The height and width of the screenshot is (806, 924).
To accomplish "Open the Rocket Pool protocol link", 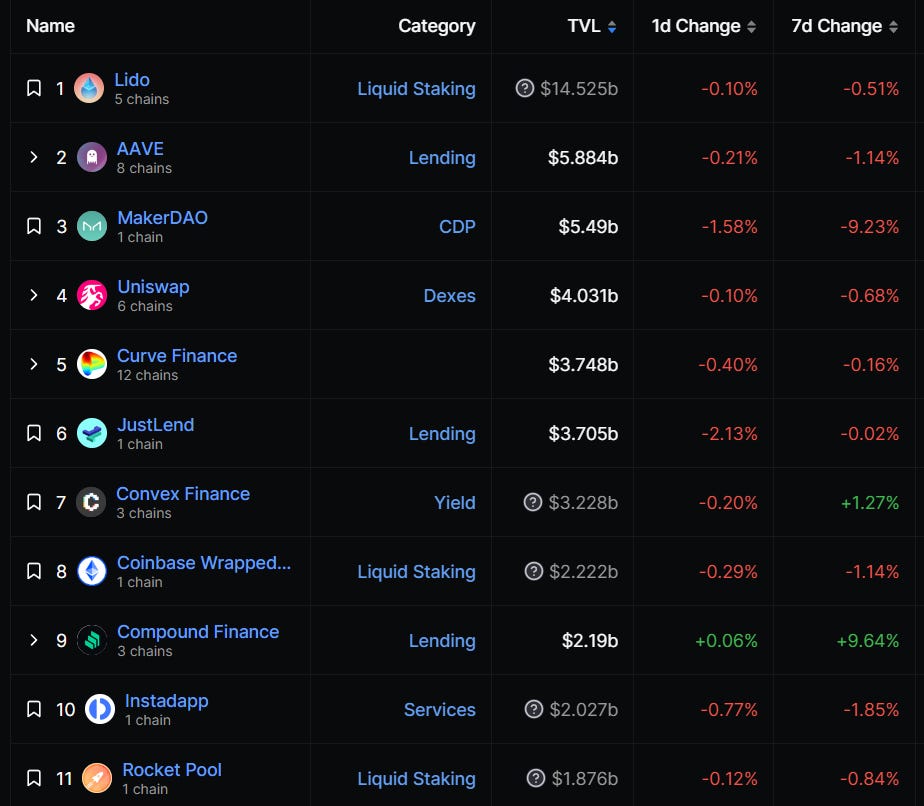I will pyautogui.click(x=172, y=769).
